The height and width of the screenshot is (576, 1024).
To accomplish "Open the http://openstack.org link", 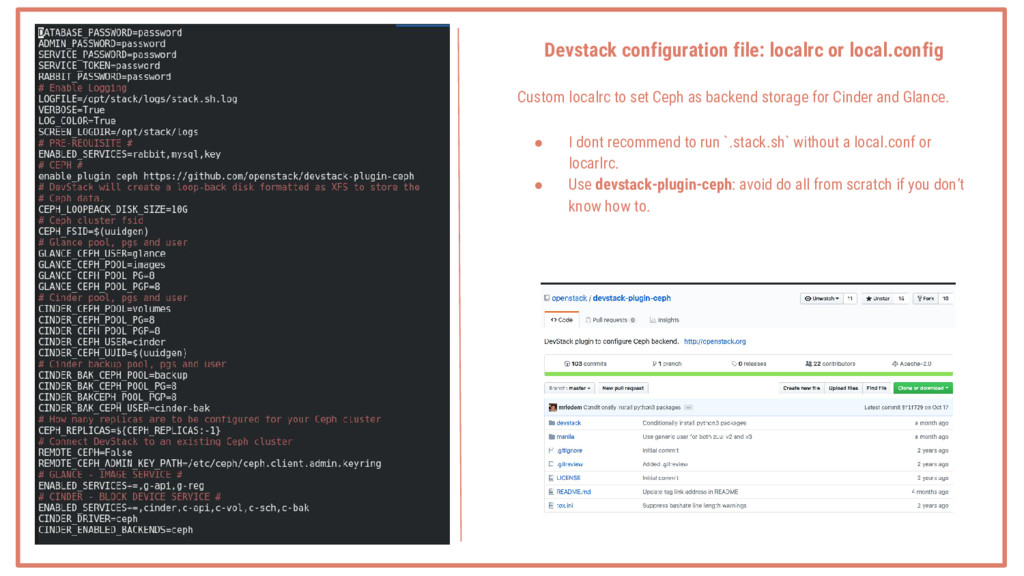I will tap(714, 342).
